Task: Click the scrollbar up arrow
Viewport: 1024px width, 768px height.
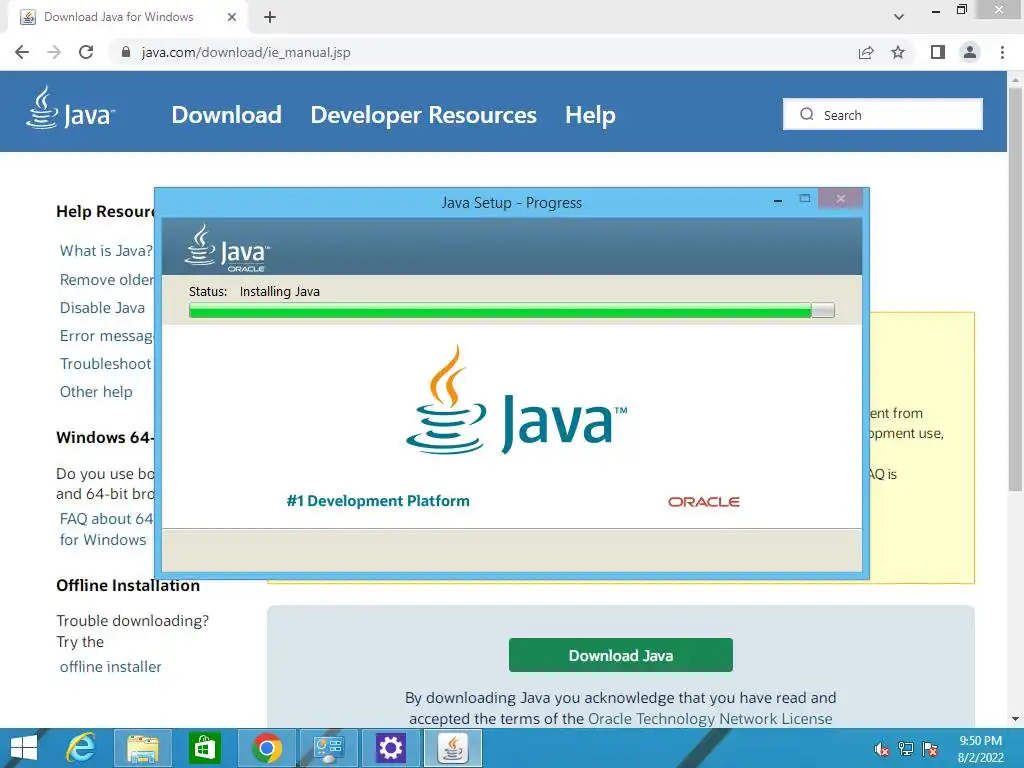Action: pos(1015,78)
